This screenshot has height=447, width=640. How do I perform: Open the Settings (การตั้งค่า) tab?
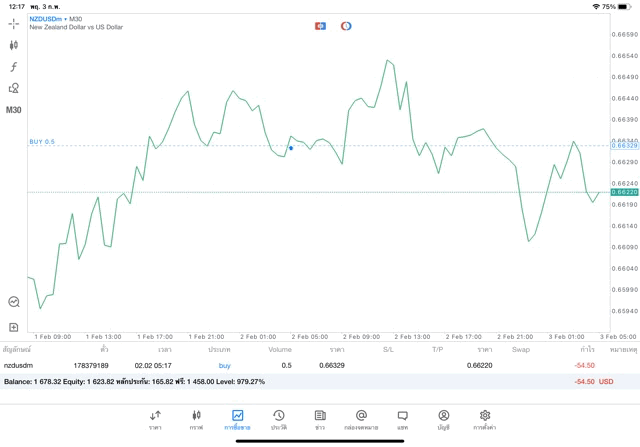[x=485, y=419]
